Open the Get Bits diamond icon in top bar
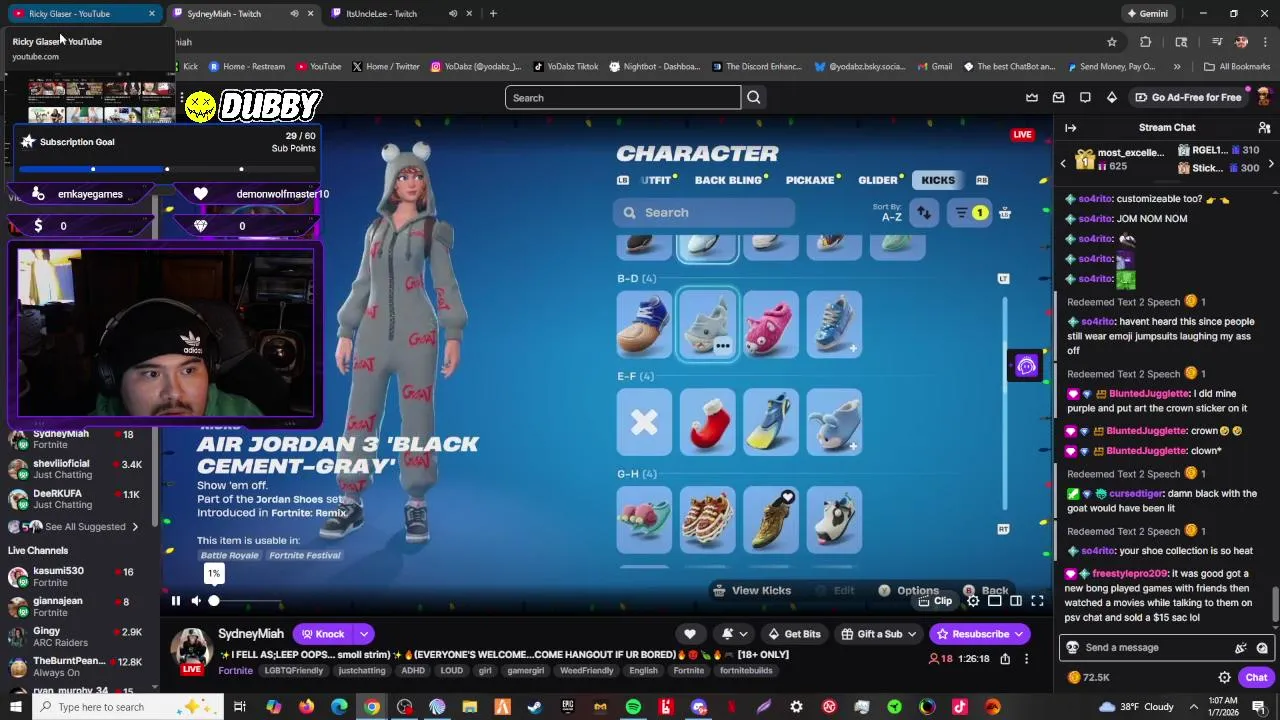This screenshot has height=720, width=1280. tap(1111, 97)
